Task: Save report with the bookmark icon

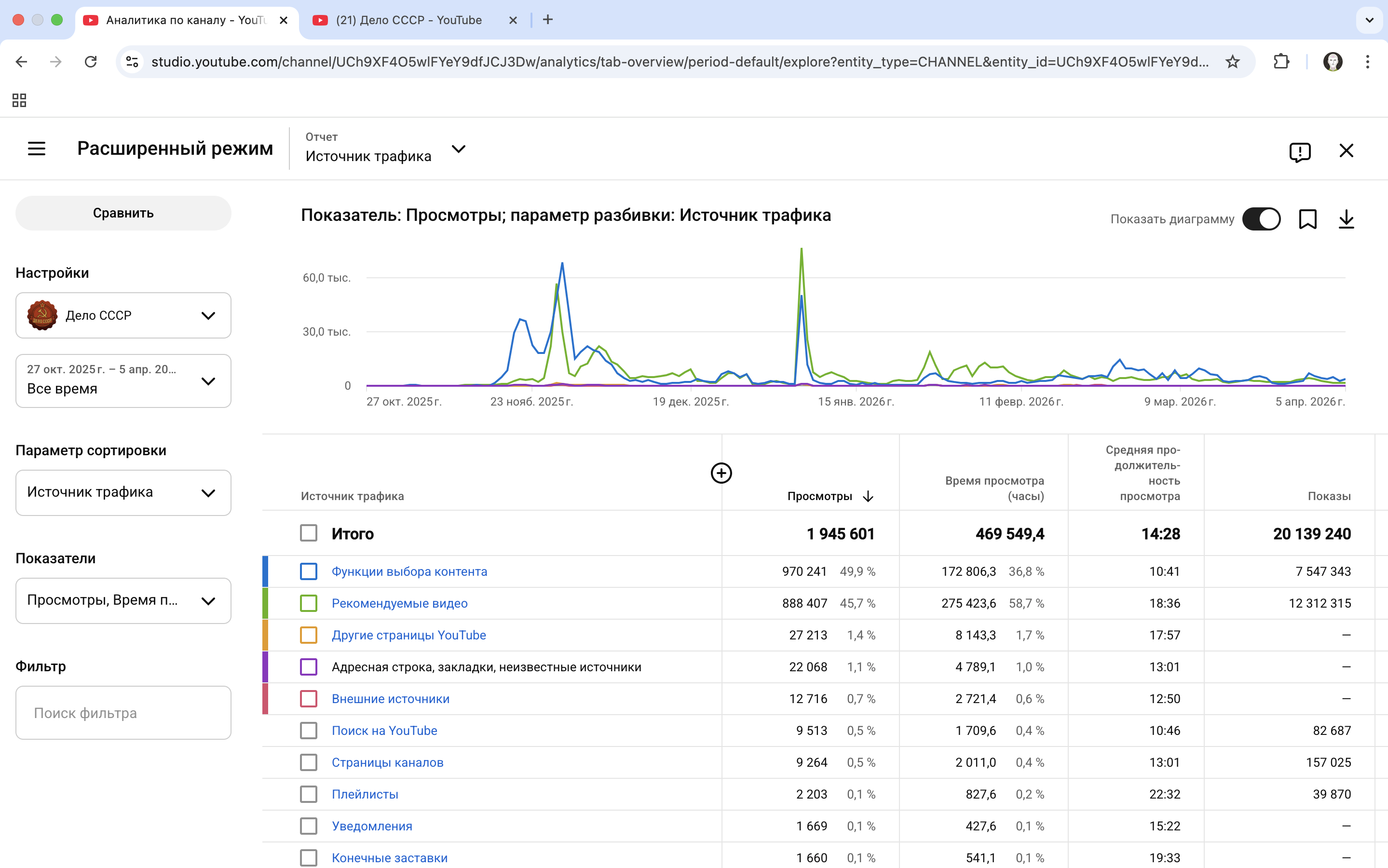Action: (x=1307, y=219)
